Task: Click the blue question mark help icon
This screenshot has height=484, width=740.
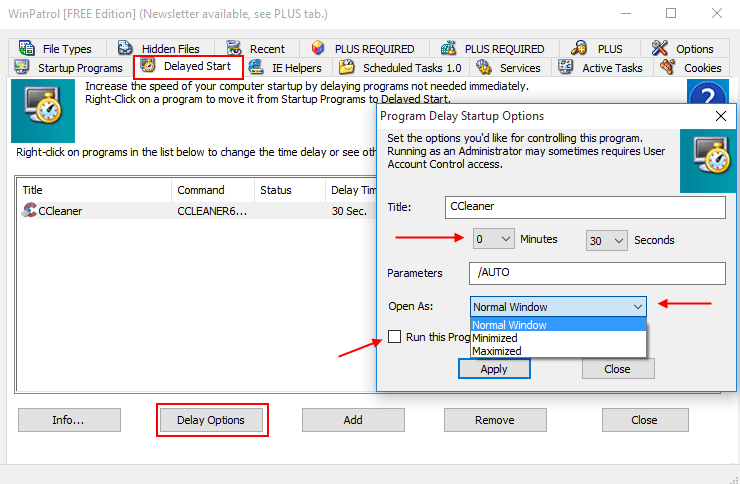Action: [707, 94]
